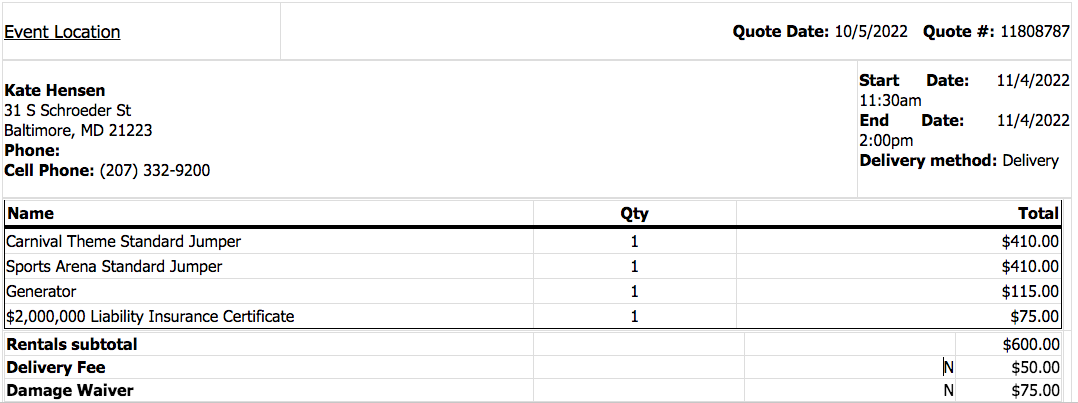Select the Sports Arena Standard Jumper item

[x=114, y=267]
